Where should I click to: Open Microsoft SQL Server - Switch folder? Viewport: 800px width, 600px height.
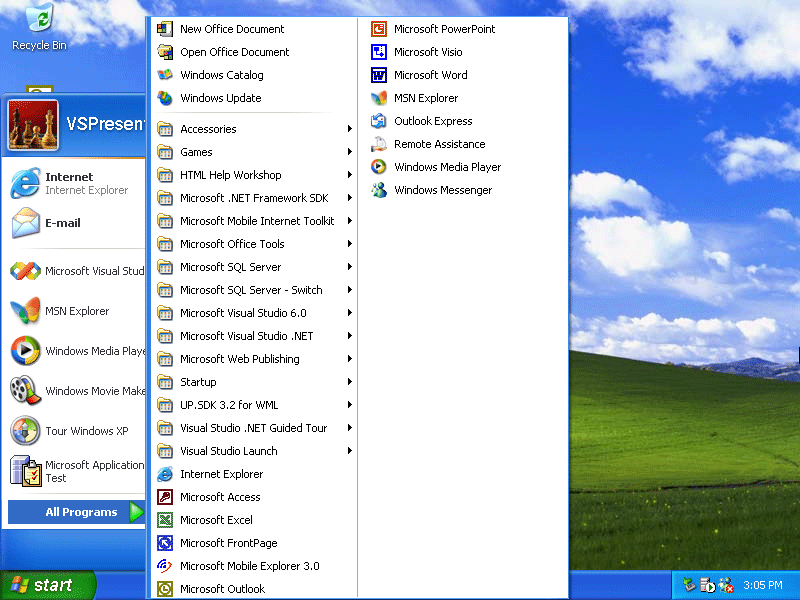point(255,290)
